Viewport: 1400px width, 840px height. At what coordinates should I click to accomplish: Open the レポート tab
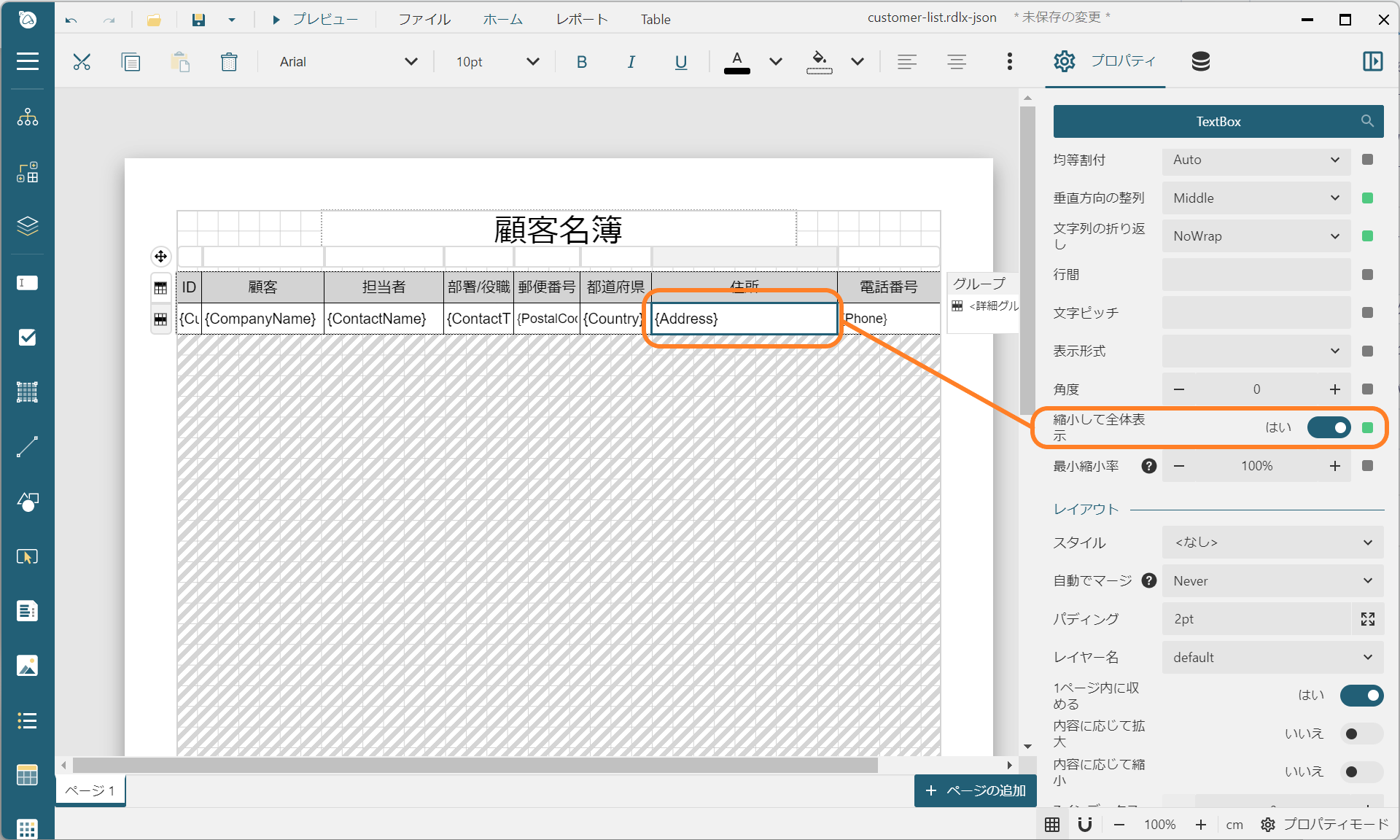pos(582,20)
